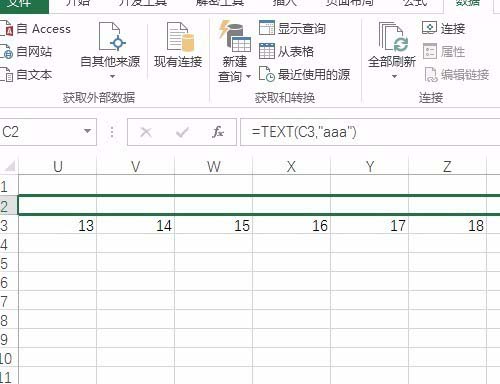Confirm formula with checkmark button
The image size is (500, 384).
[182, 132]
